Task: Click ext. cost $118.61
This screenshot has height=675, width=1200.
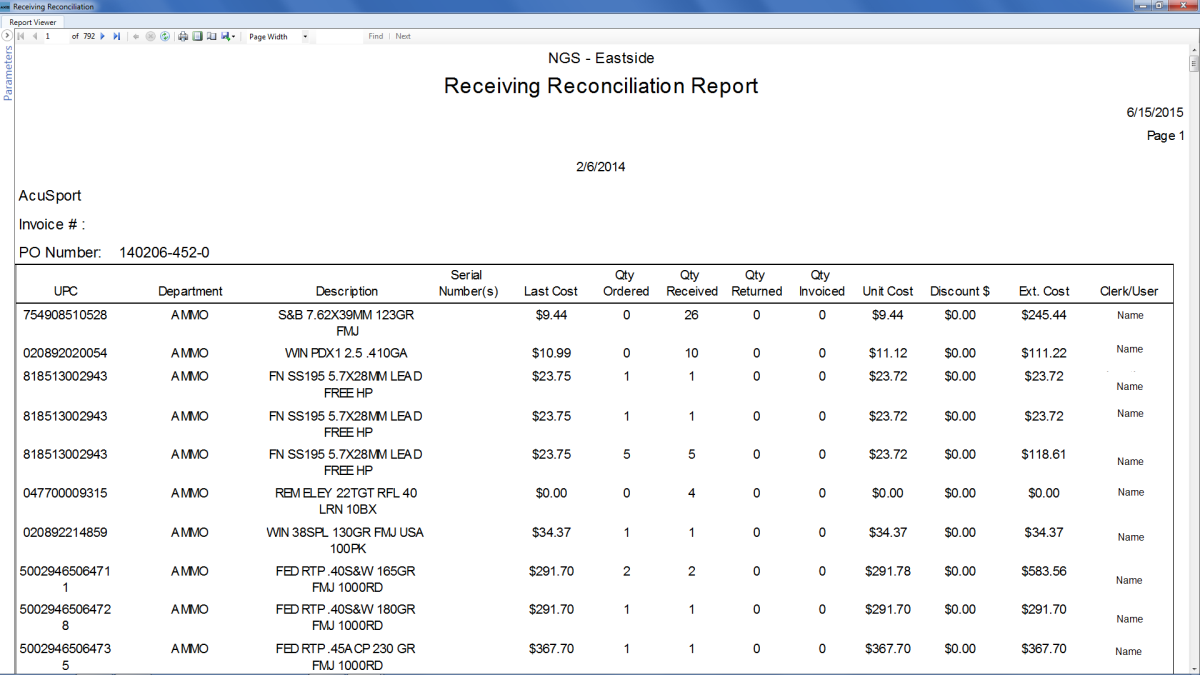Action: click(x=1044, y=454)
